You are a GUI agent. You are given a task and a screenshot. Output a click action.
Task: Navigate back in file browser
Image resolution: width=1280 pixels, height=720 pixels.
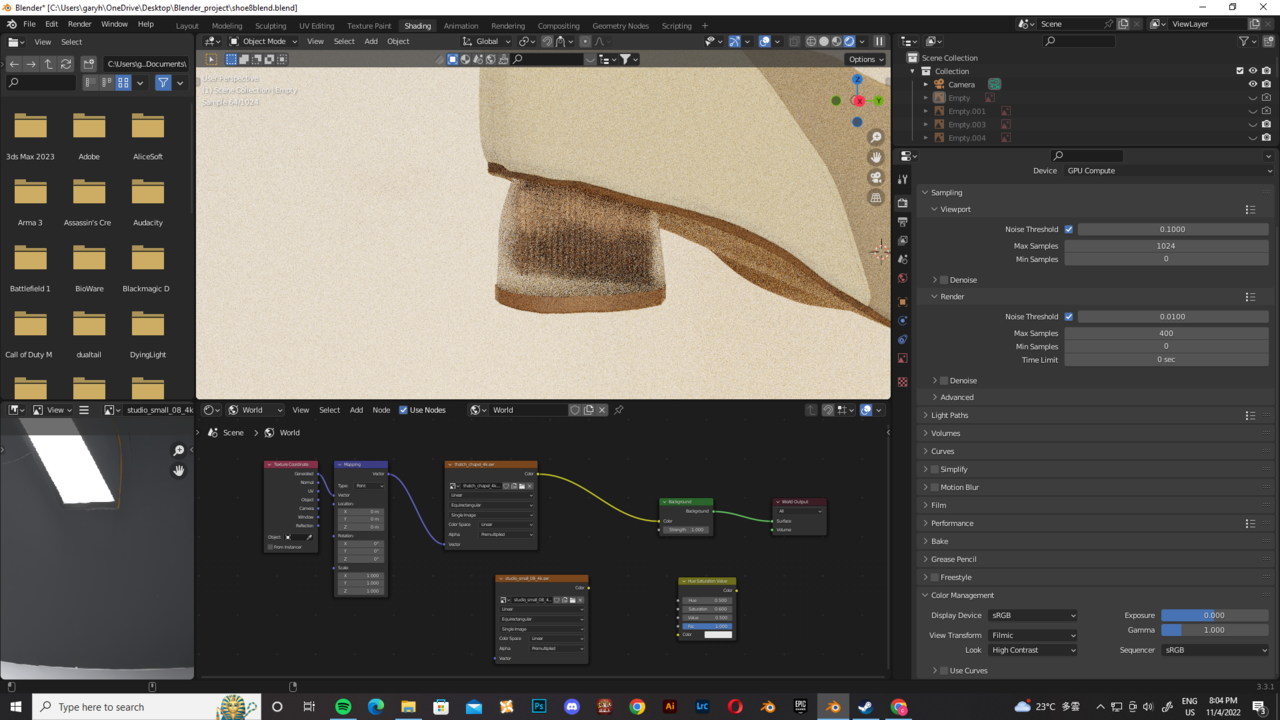click(x=14, y=64)
